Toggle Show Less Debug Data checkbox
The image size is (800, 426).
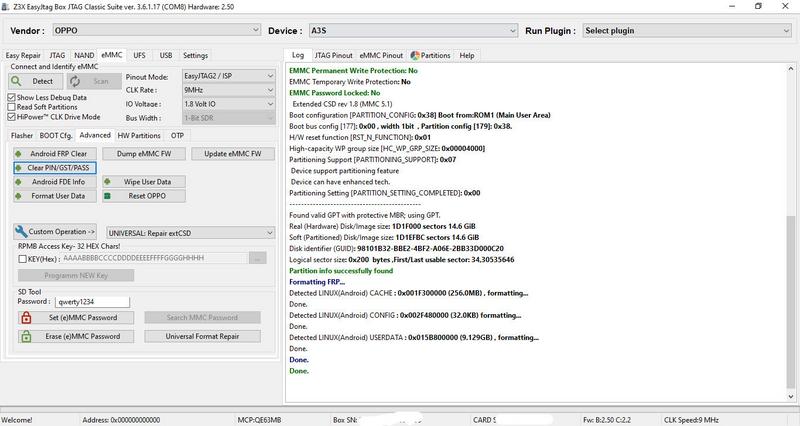(x=12, y=98)
